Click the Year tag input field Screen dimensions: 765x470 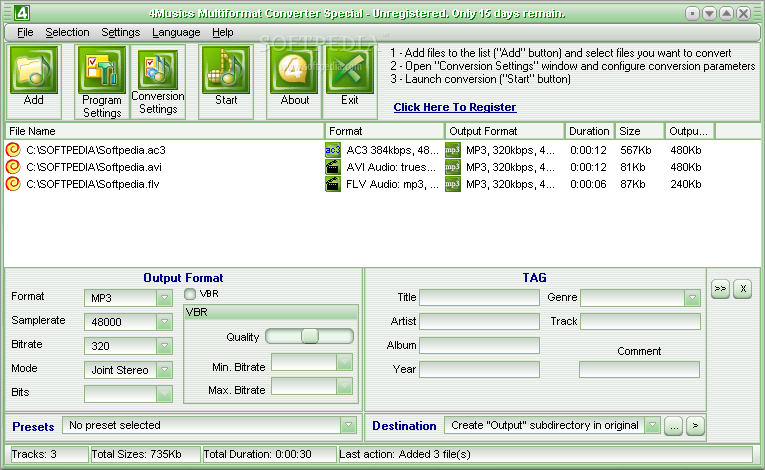tap(480, 369)
